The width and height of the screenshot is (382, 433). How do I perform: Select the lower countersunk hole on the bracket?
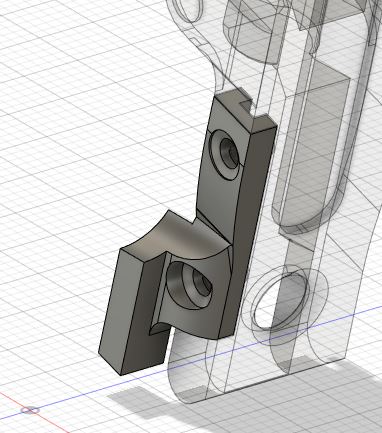pyautogui.click(x=189, y=285)
